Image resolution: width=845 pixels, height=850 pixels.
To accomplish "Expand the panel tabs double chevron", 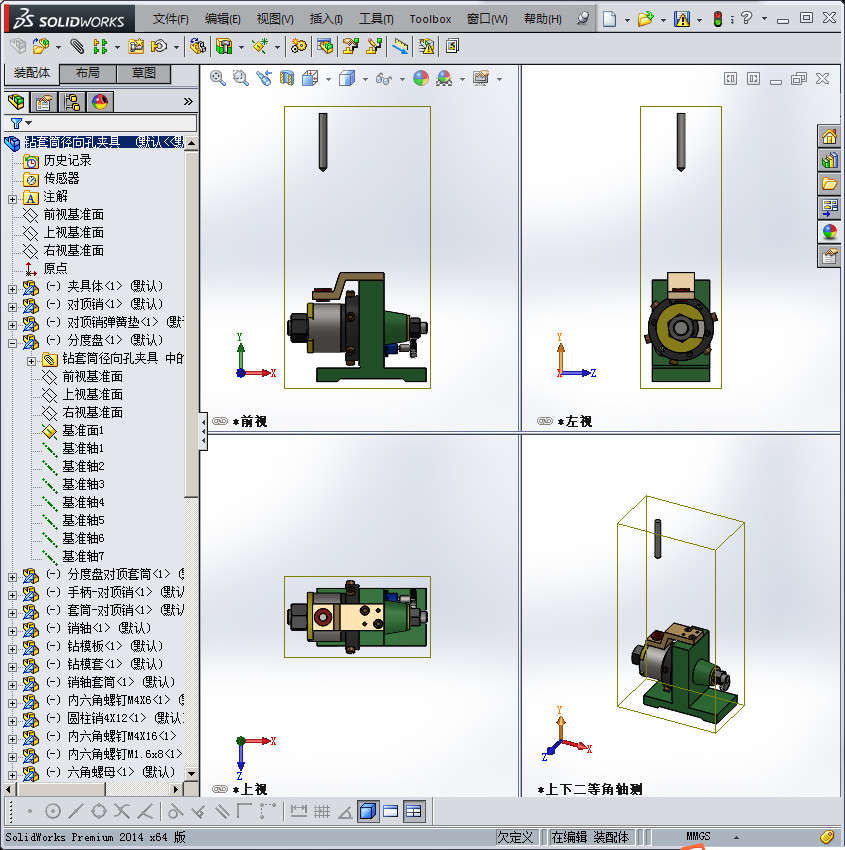I will tap(188, 101).
